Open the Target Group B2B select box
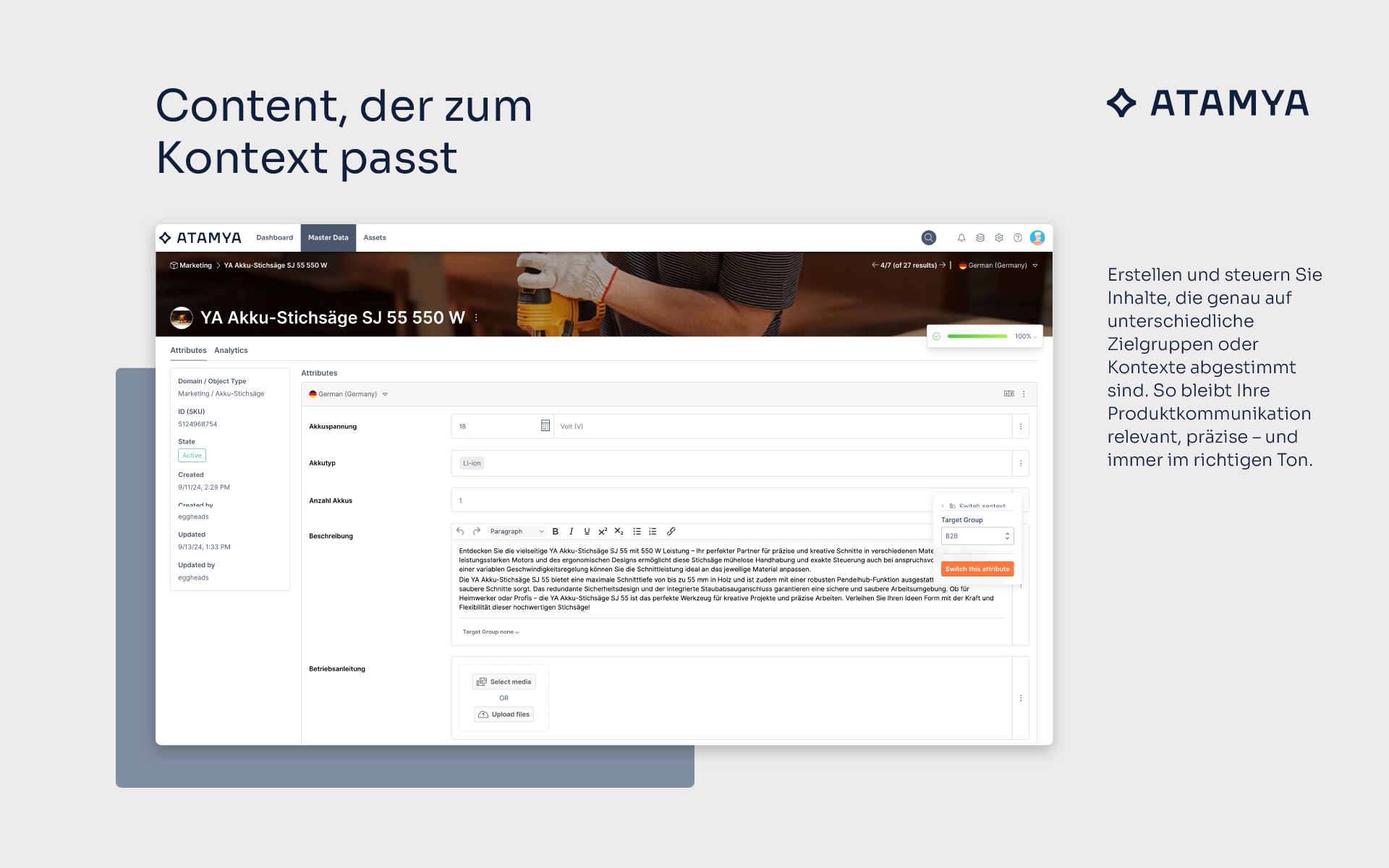 977,536
